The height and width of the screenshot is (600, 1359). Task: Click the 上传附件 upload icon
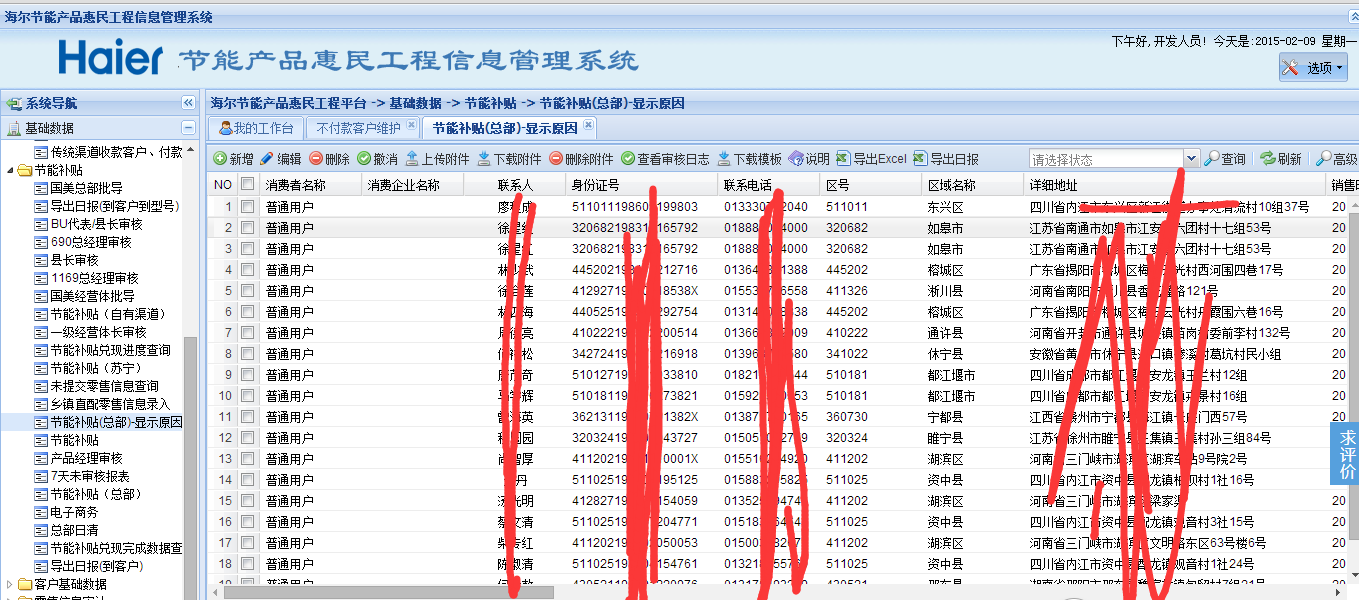point(412,159)
